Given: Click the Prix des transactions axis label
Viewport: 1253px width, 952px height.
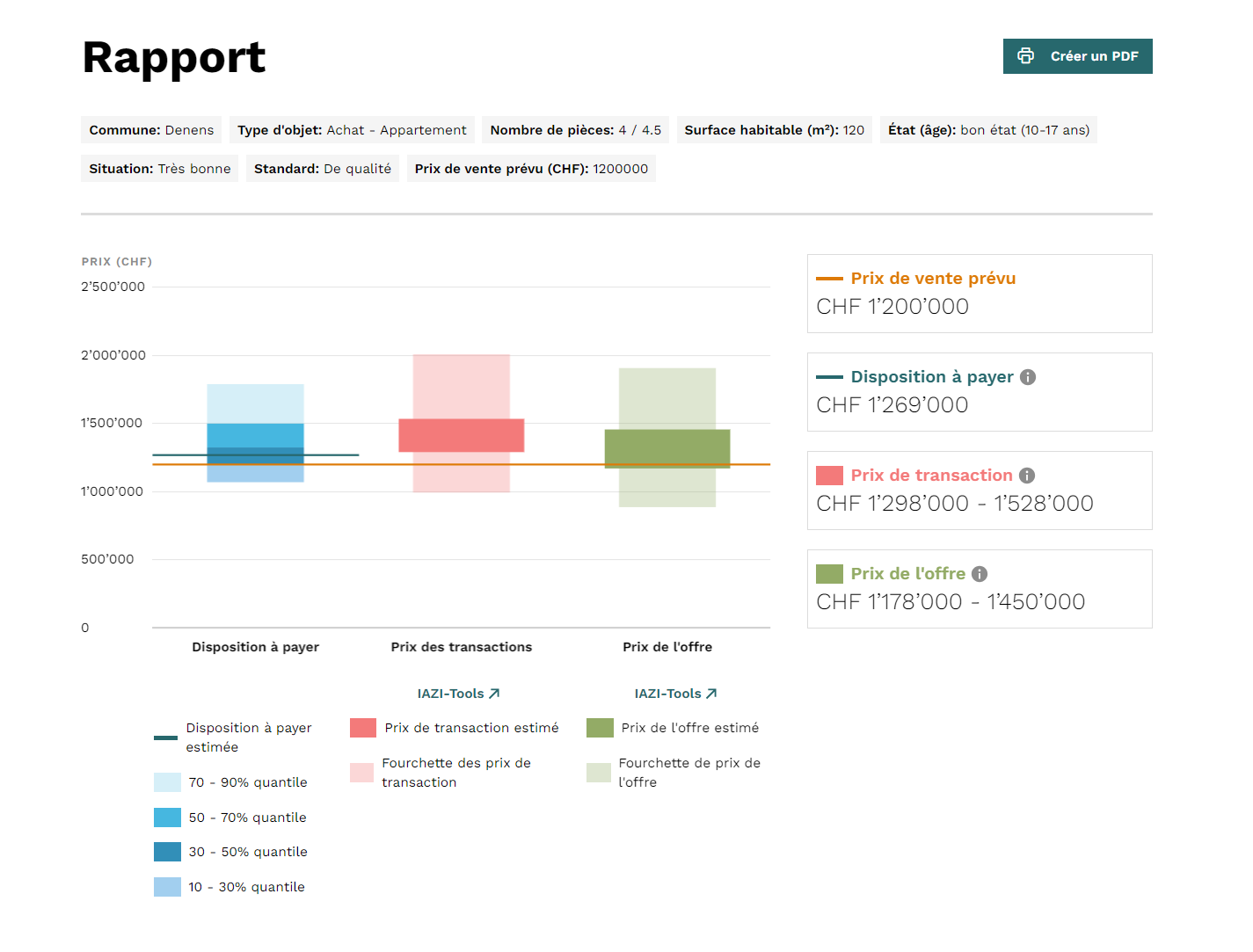Looking at the screenshot, I should click(462, 647).
